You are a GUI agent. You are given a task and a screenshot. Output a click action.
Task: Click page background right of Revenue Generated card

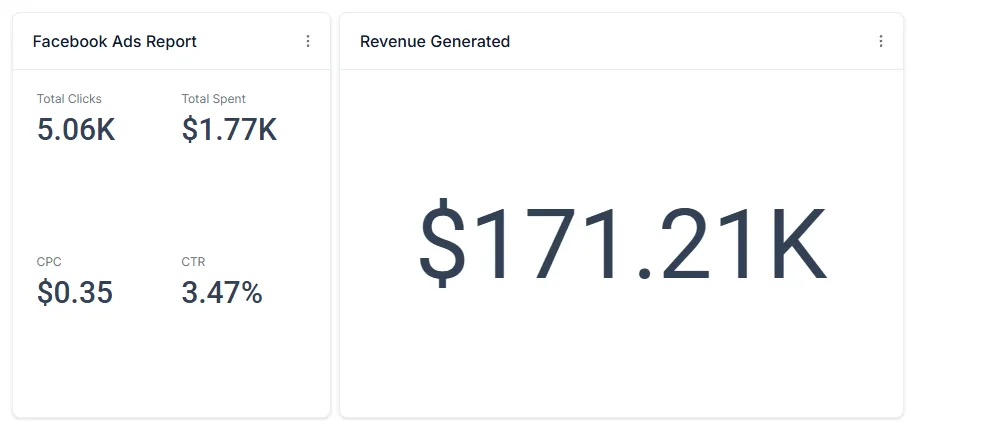click(x=950, y=220)
